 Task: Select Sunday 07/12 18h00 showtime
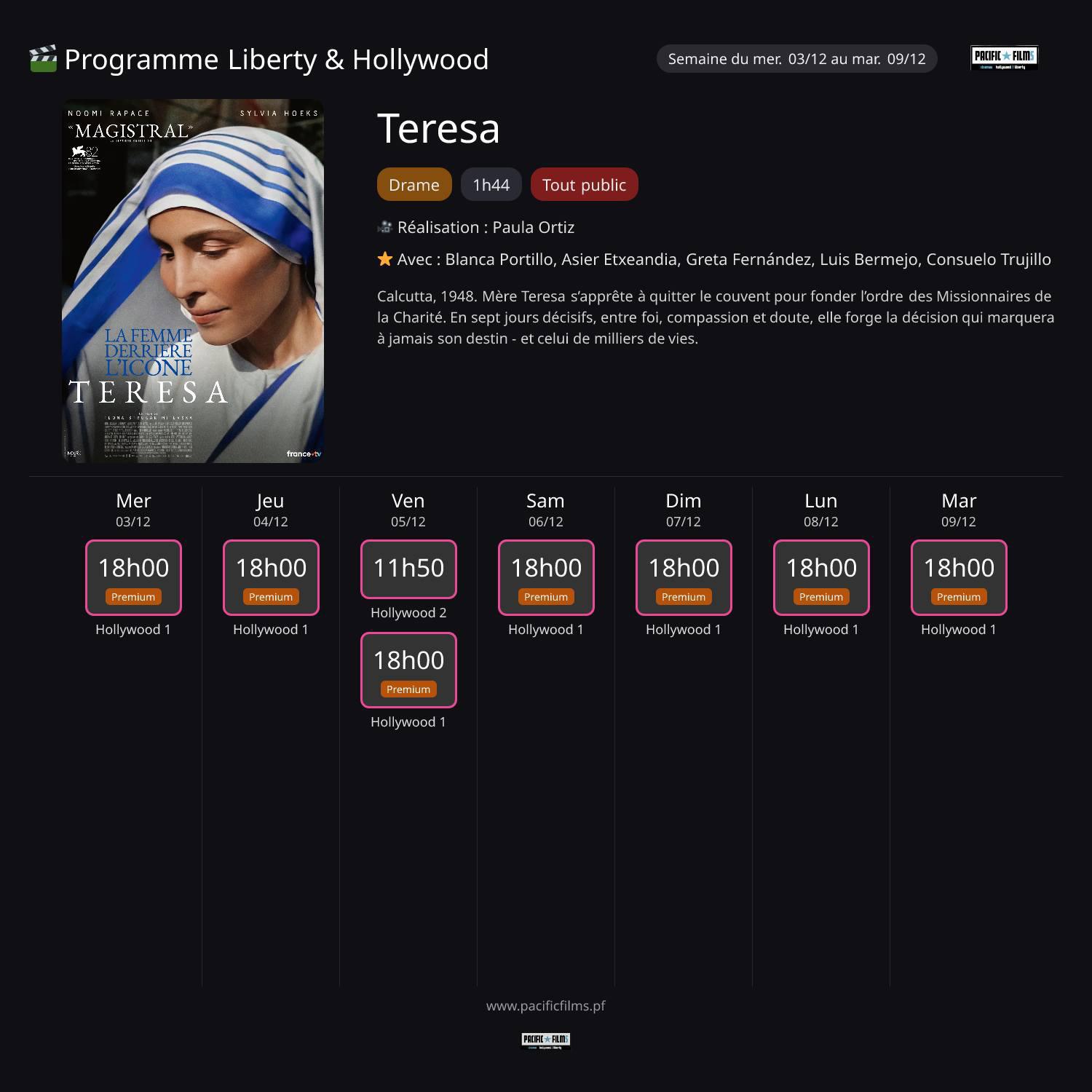pos(684,577)
